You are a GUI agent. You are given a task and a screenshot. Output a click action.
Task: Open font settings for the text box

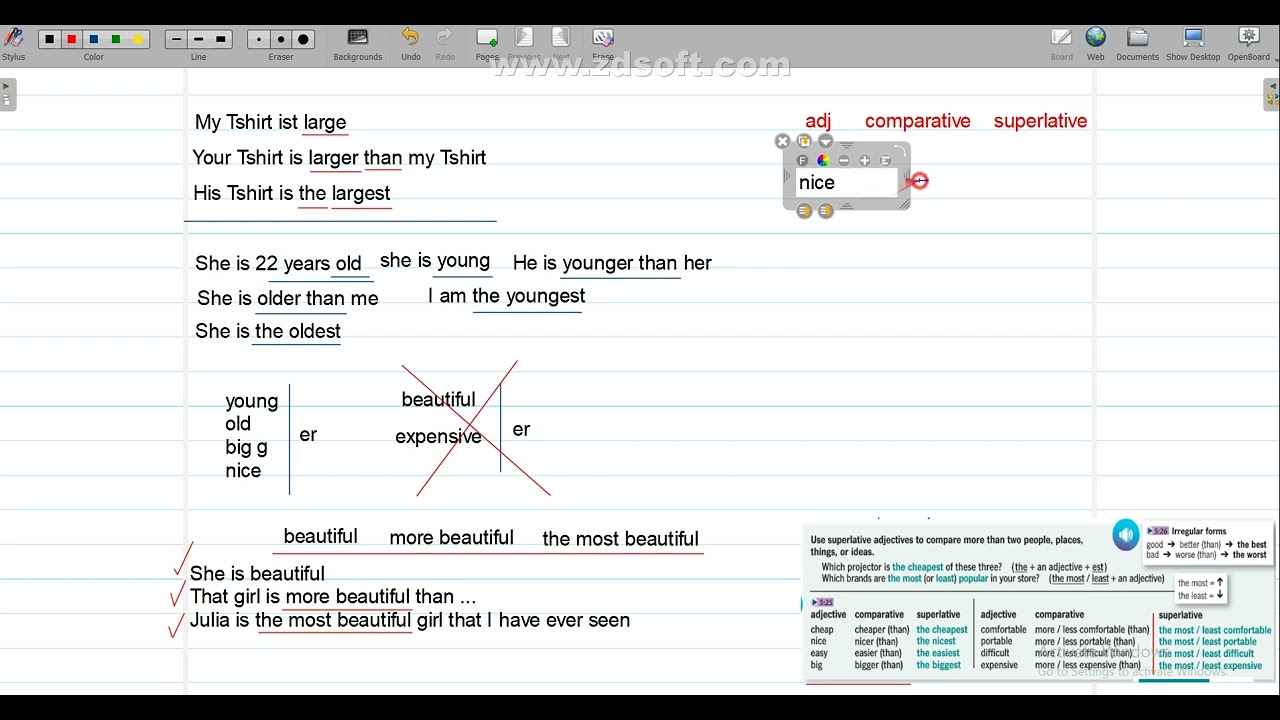[802, 160]
